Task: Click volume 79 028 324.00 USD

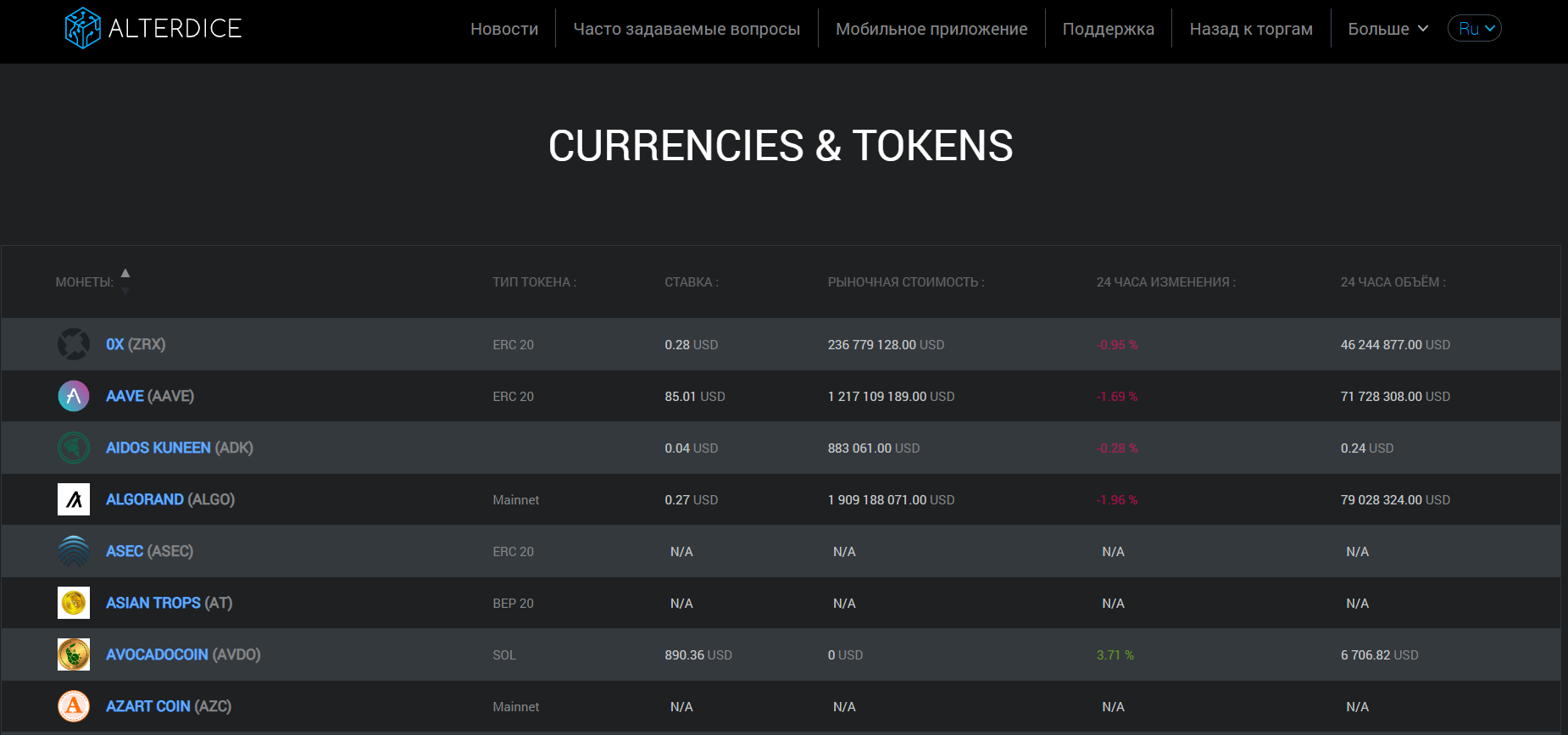Action: pos(1395,500)
